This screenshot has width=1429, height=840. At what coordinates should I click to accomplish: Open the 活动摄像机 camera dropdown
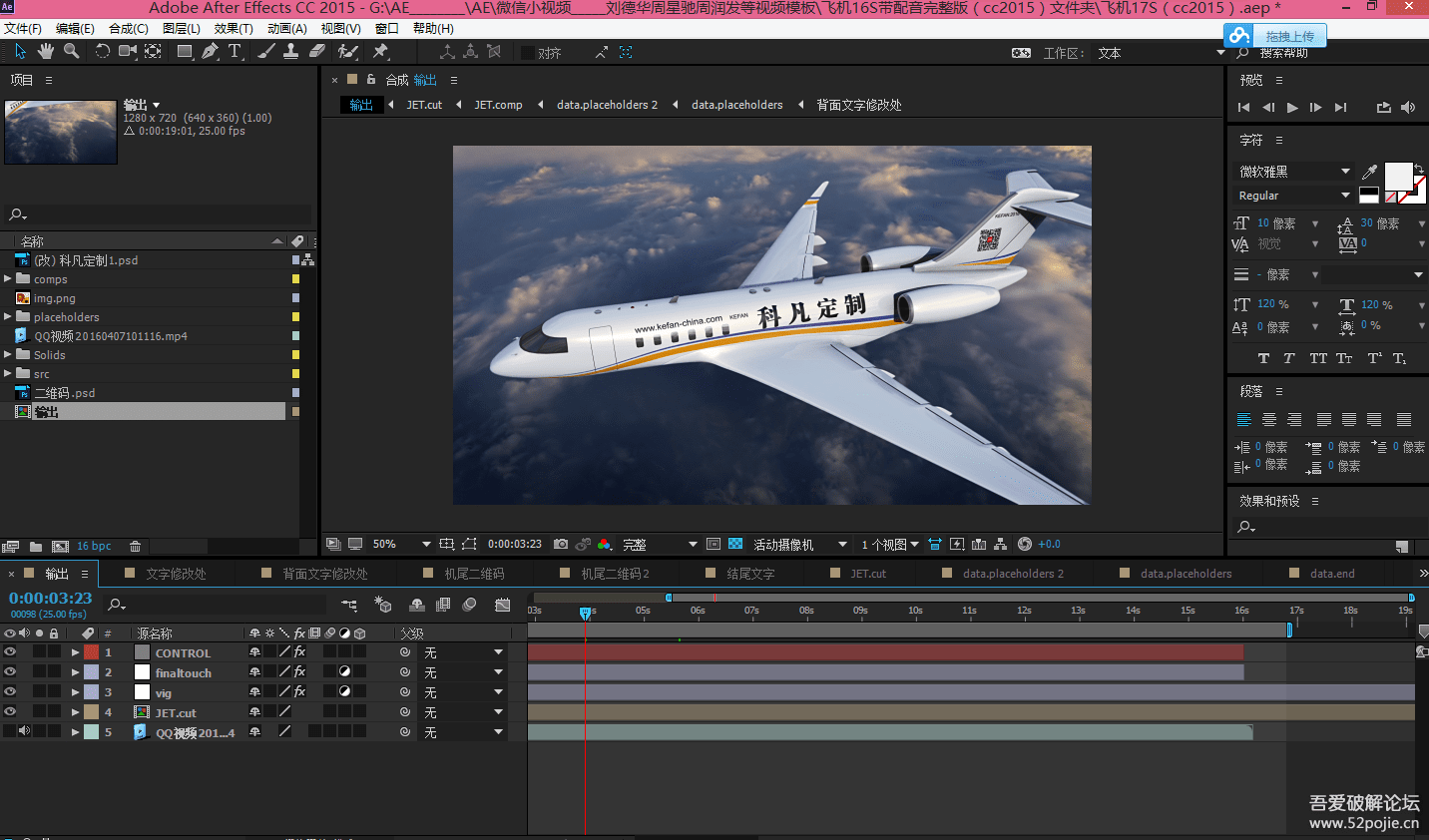tap(800, 544)
